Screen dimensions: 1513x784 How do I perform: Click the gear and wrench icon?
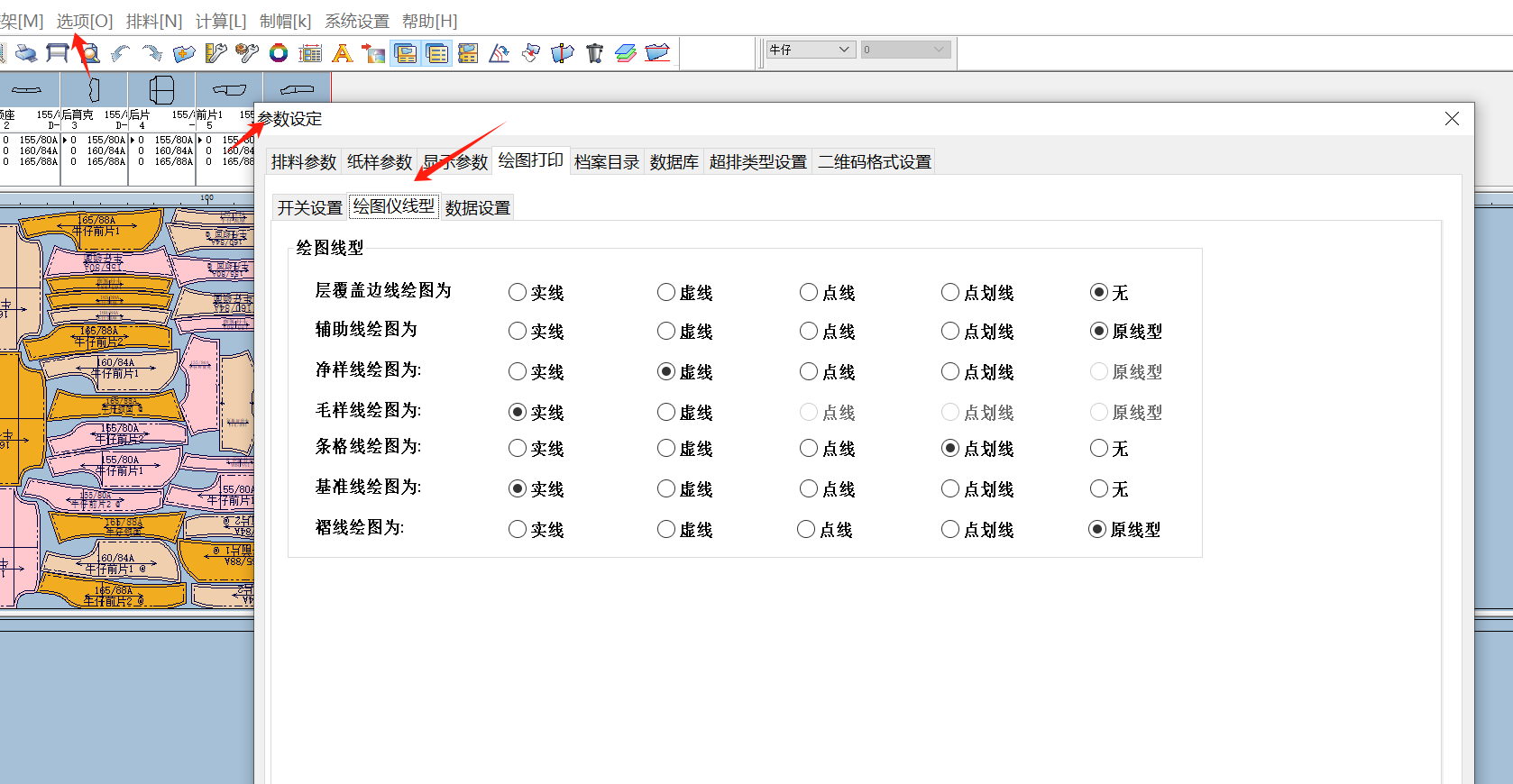click(x=247, y=54)
